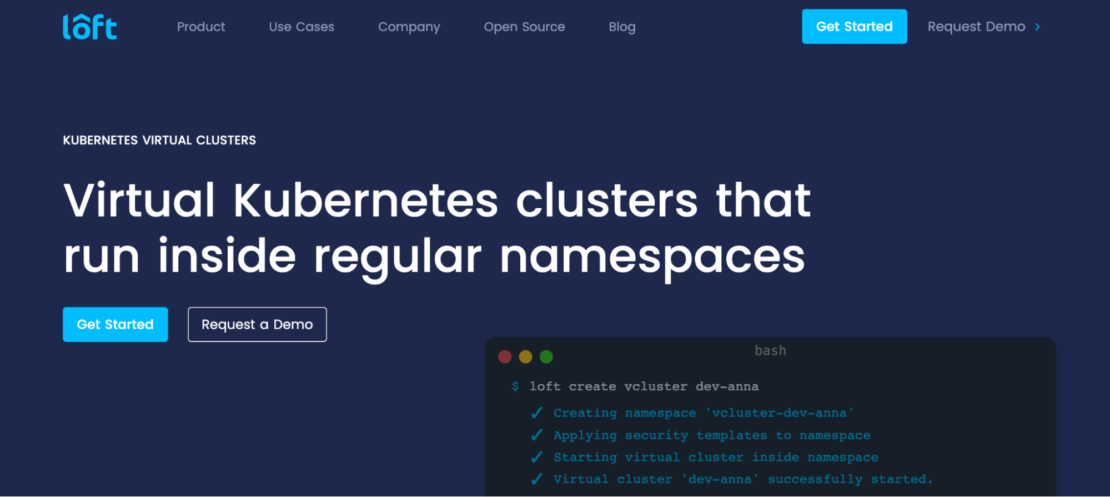Click the checkmark beside 'Applying security templates'
This screenshot has width=1110, height=497.
pyautogui.click(x=537, y=435)
